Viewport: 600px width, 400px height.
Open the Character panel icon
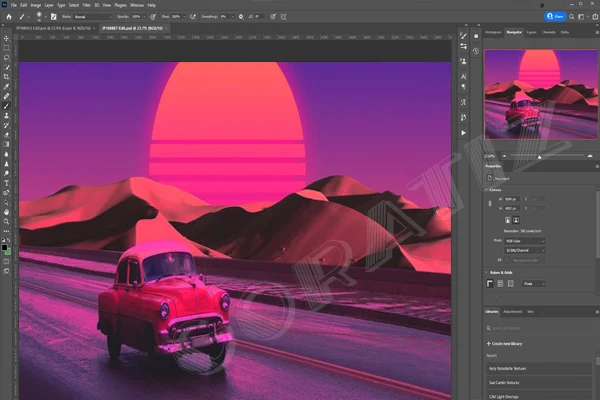(463, 77)
